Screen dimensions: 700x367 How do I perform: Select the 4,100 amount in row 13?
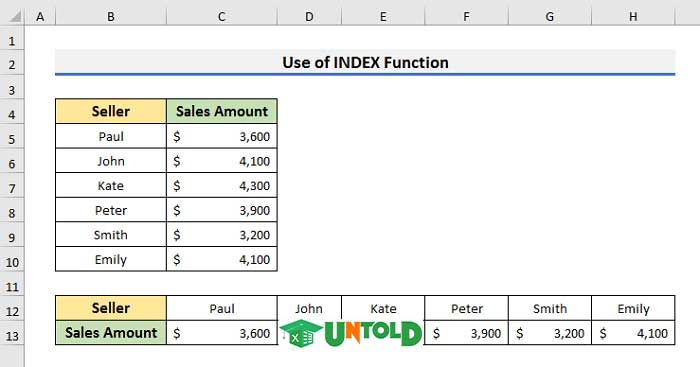pyautogui.click(x=633, y=333)
